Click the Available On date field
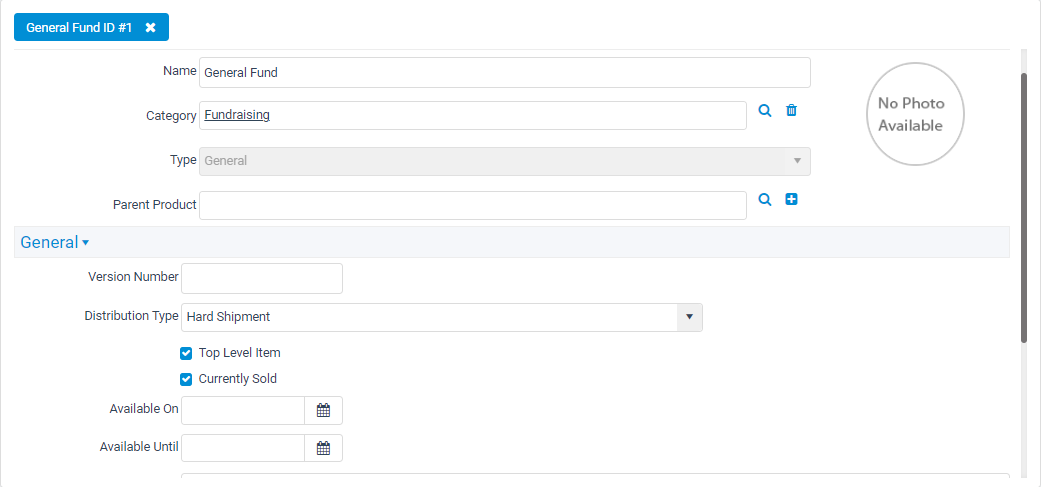 tap(243, 411)
